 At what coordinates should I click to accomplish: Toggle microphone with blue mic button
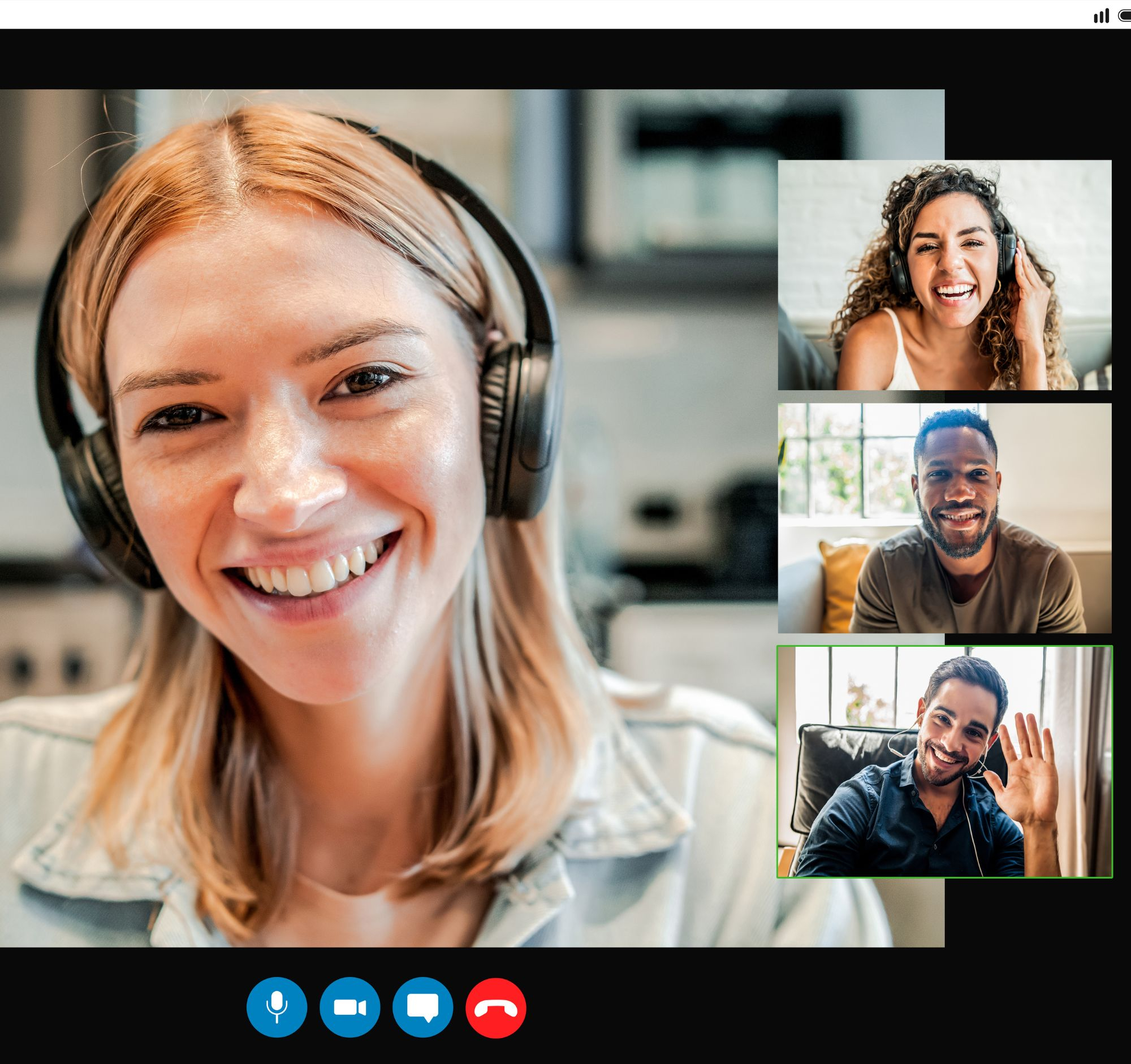point(277,1007)
